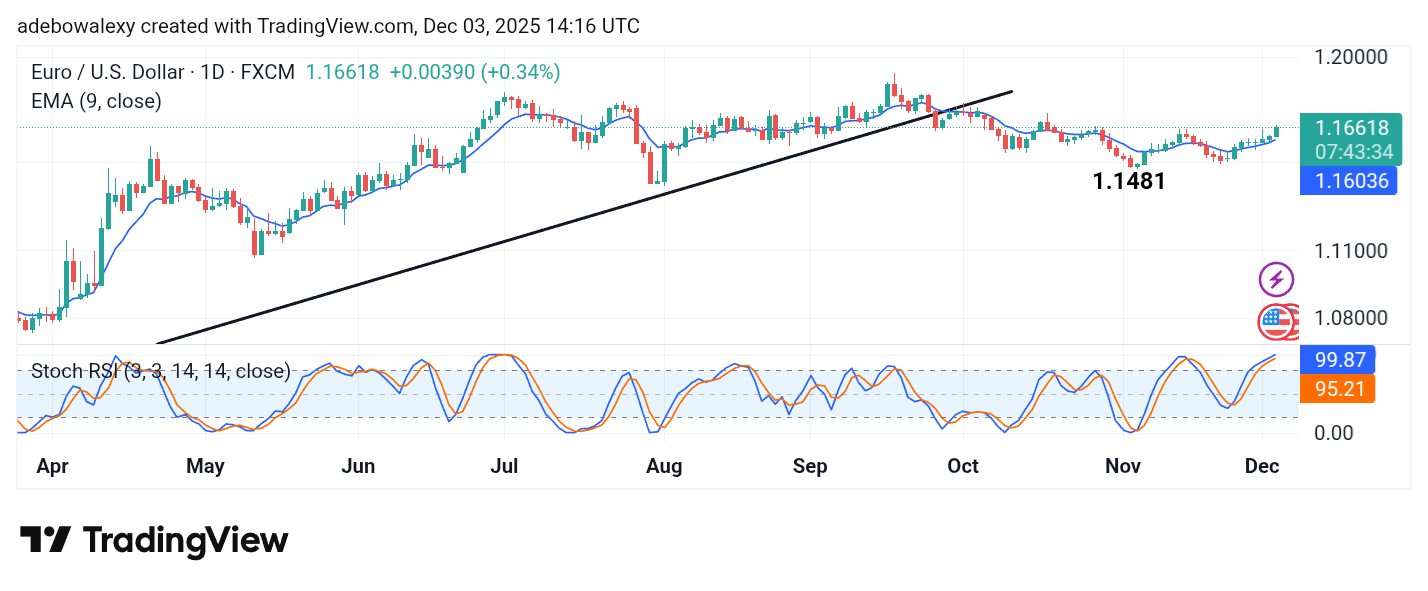Viewport: 1428px width, 591px height.
Task: Click the 07:43:34 countdown timer label
Action: pyautogui.click(x=1354, y=153)
